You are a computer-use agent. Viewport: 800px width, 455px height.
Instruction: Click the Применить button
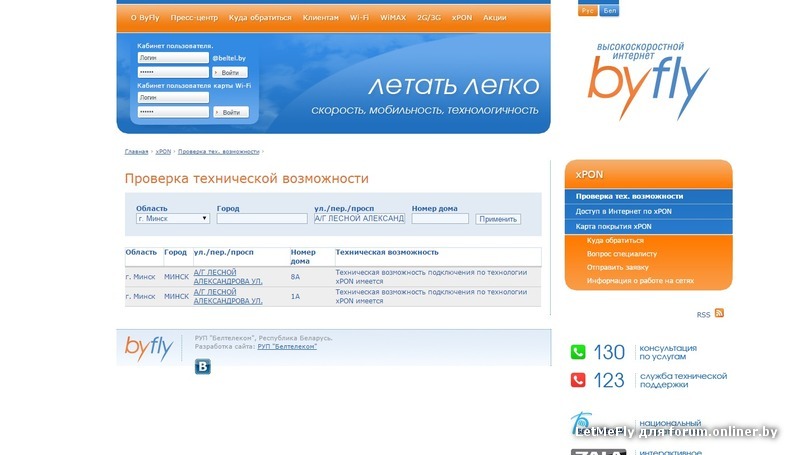point(498,219)
